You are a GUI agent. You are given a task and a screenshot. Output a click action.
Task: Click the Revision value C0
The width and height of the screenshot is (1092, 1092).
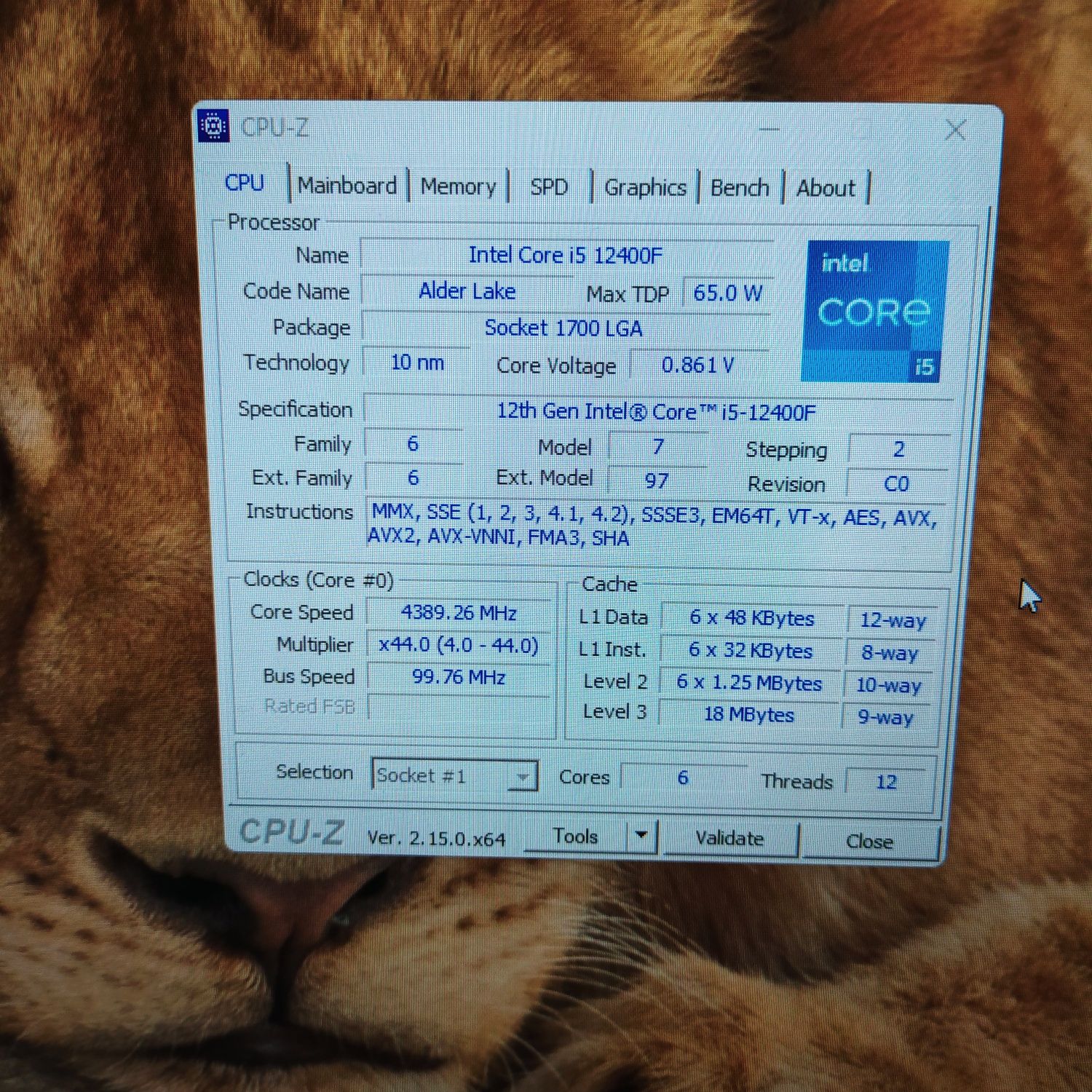[896, 484]
